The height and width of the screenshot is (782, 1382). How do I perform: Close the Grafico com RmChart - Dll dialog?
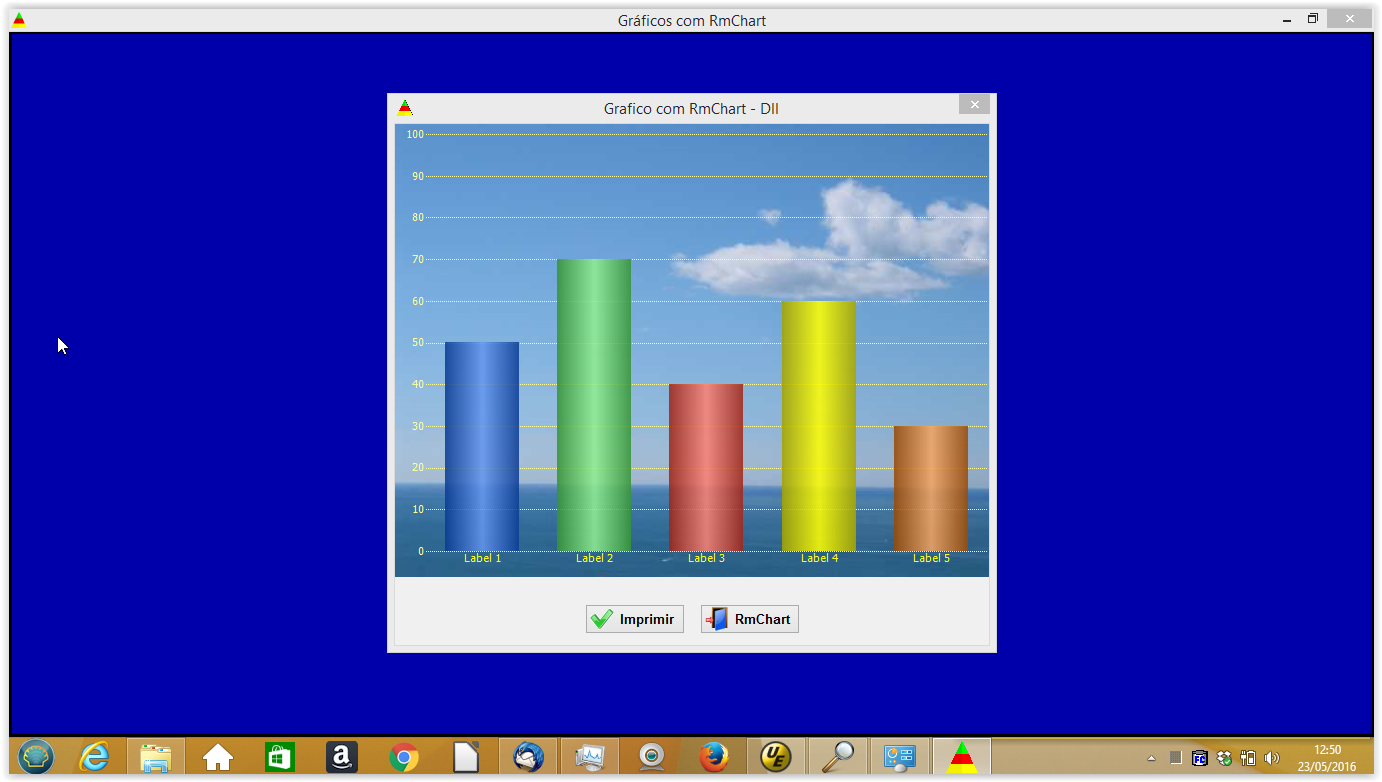pos(974,104)
